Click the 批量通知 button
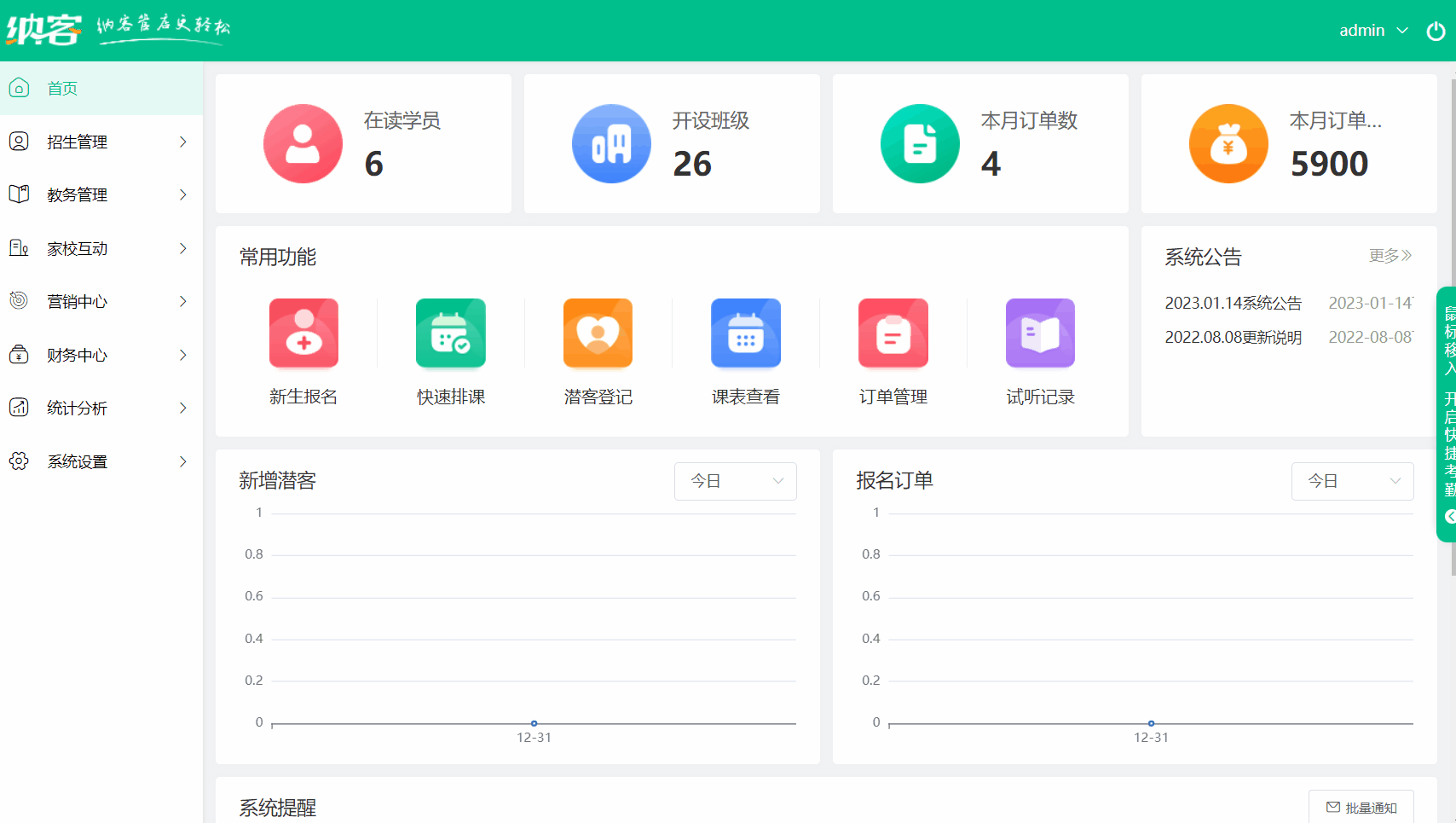This screenshot has width=1456, height=823. pyautogui.click(x=1361, y=808)
